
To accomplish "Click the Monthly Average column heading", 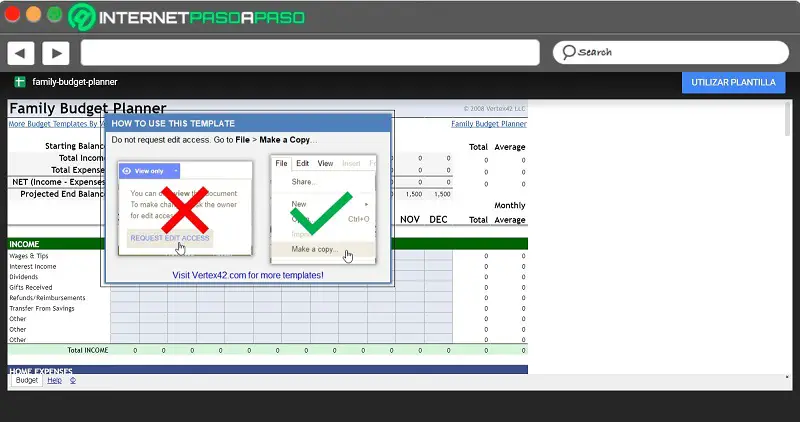I will click(510, 212).
